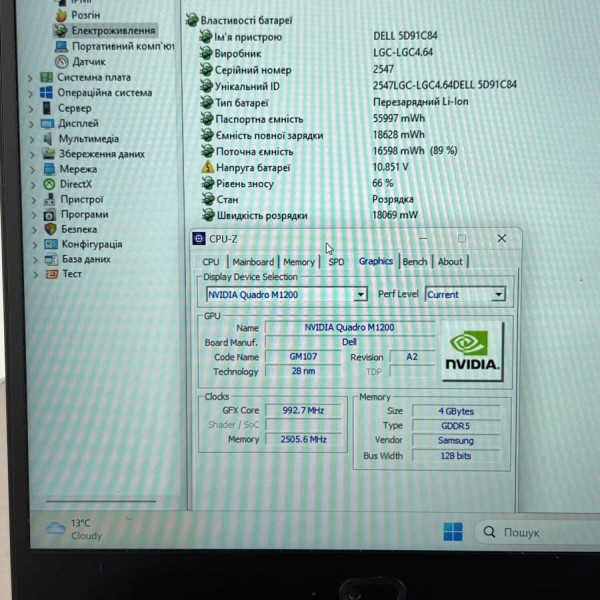Expand the Системна плата tree node

(x=30, y=78)
